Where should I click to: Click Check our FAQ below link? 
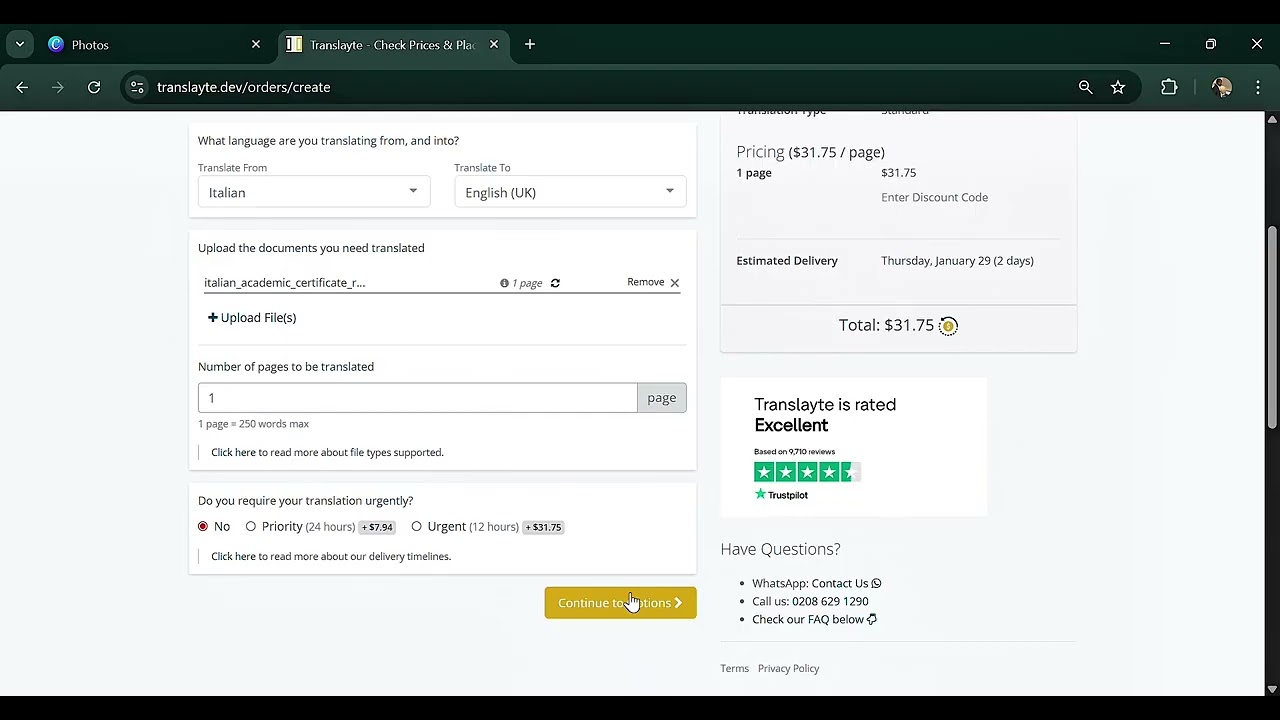point(814,619)
